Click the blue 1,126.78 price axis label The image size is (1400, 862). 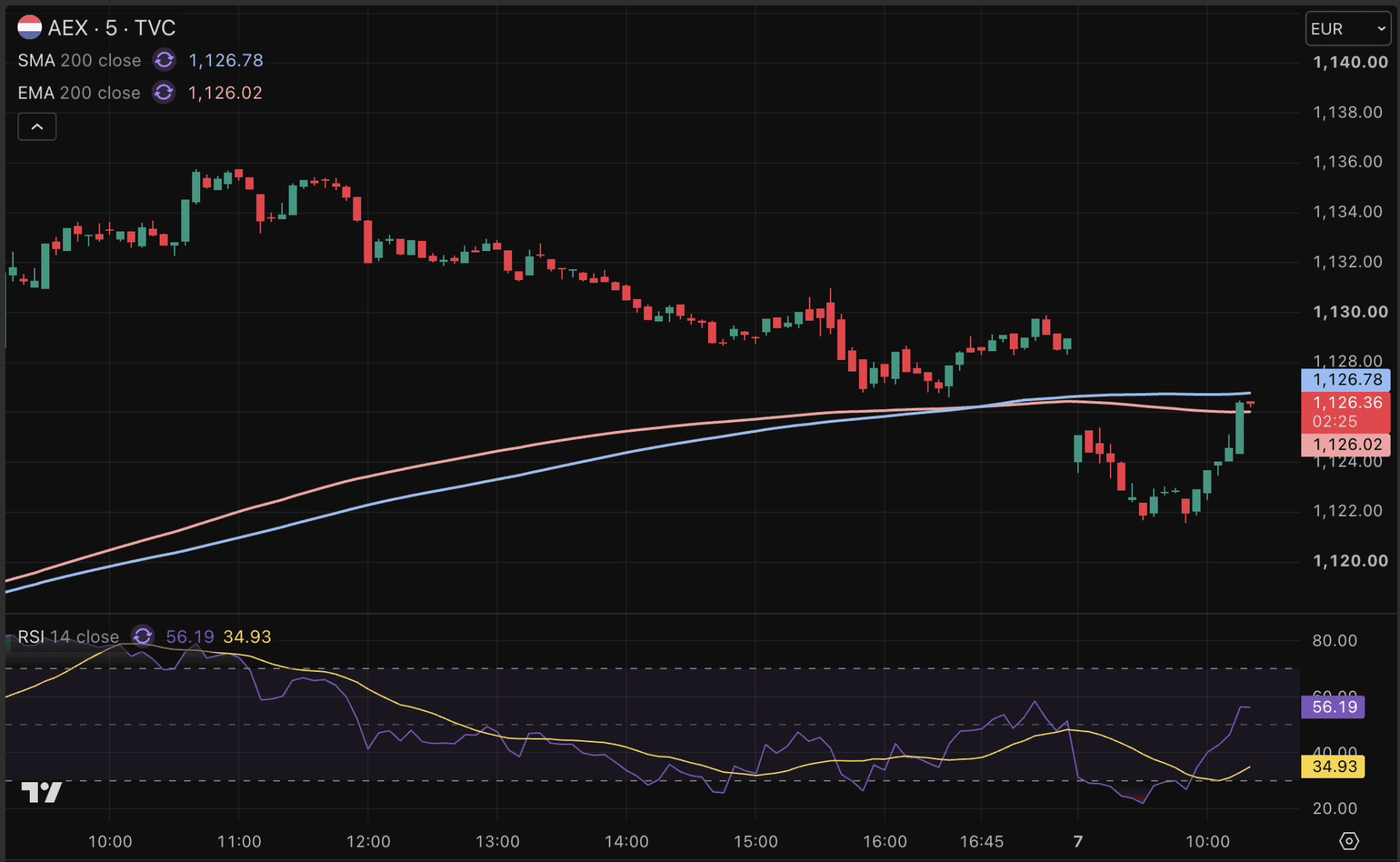click(1346, 379)
